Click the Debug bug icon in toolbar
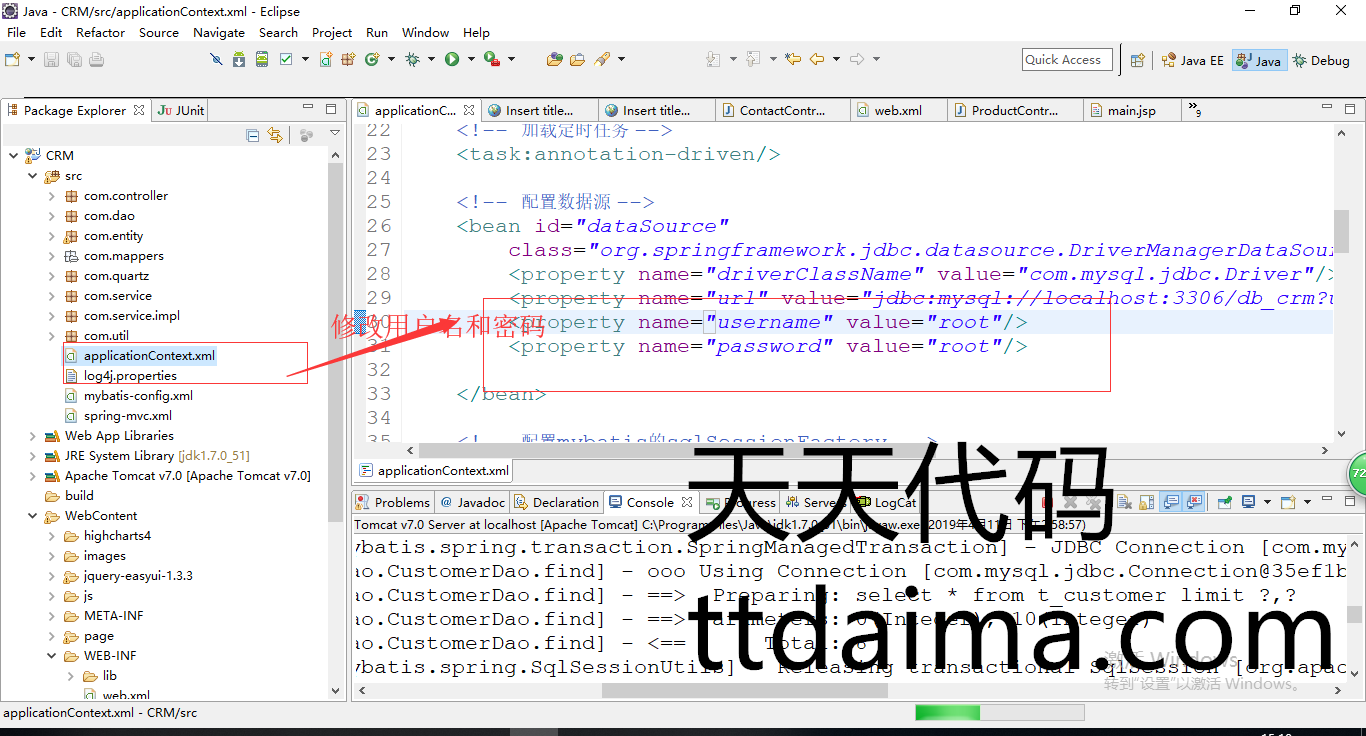The width and height of the screenshot is (1366, 736). coord(412,60)
